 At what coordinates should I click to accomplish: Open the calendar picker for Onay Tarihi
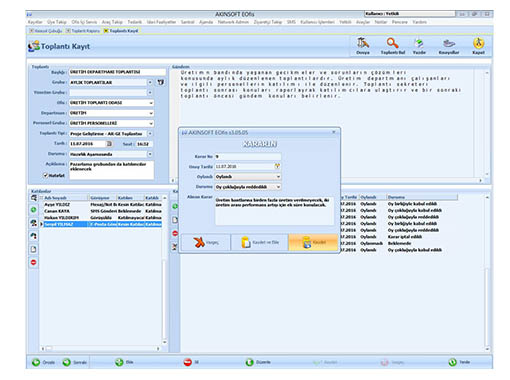[x=277, y=166]
